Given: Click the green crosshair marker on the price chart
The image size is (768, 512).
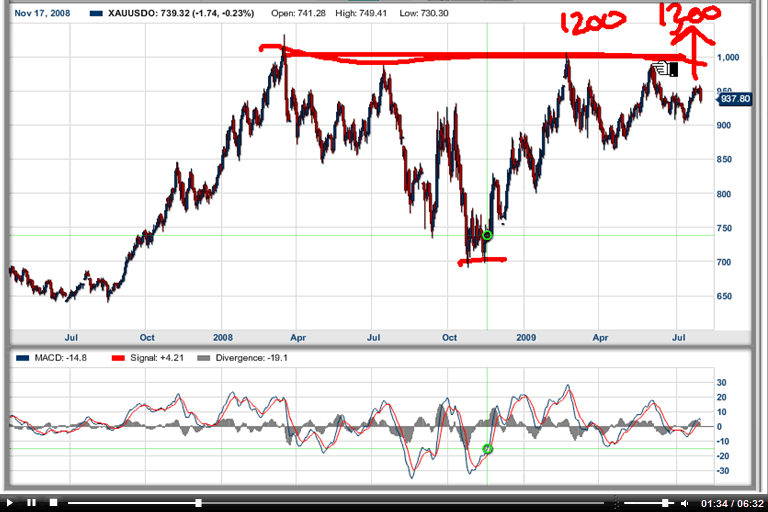Looking at the screenshot, I should pyautogui.click(x=487, y=236).
